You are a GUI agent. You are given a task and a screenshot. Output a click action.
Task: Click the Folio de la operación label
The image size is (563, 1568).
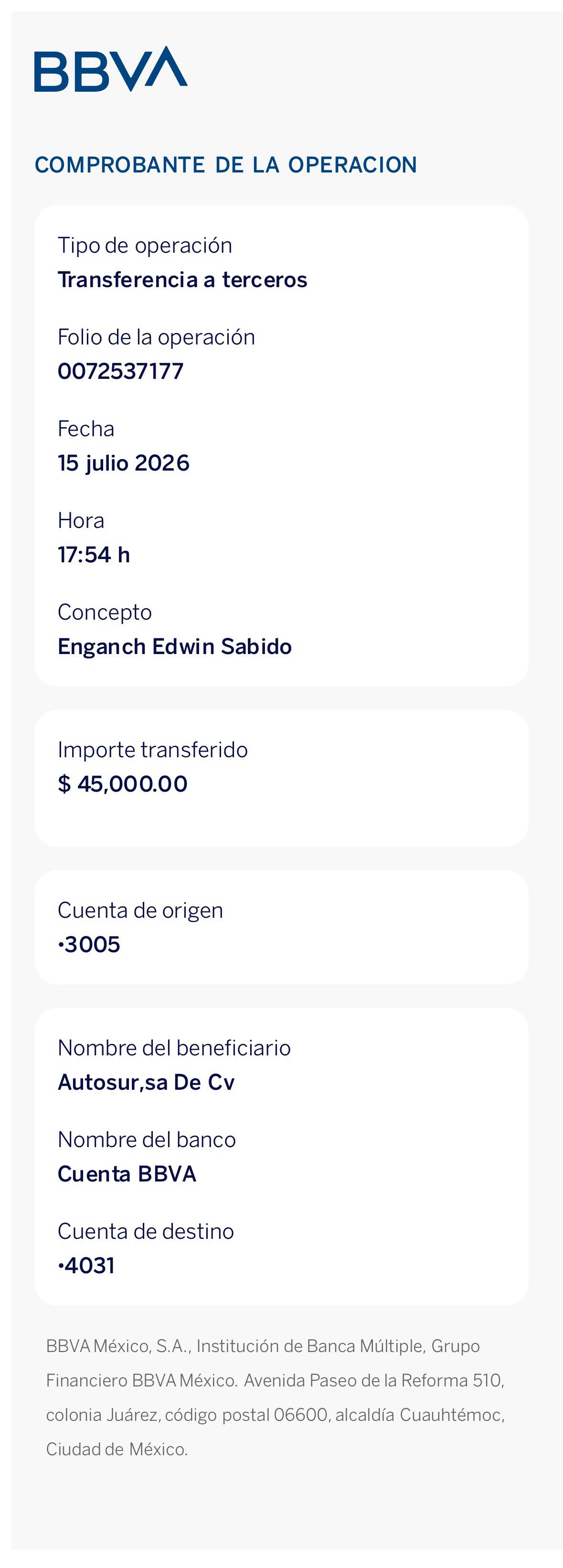coord(157,337)
